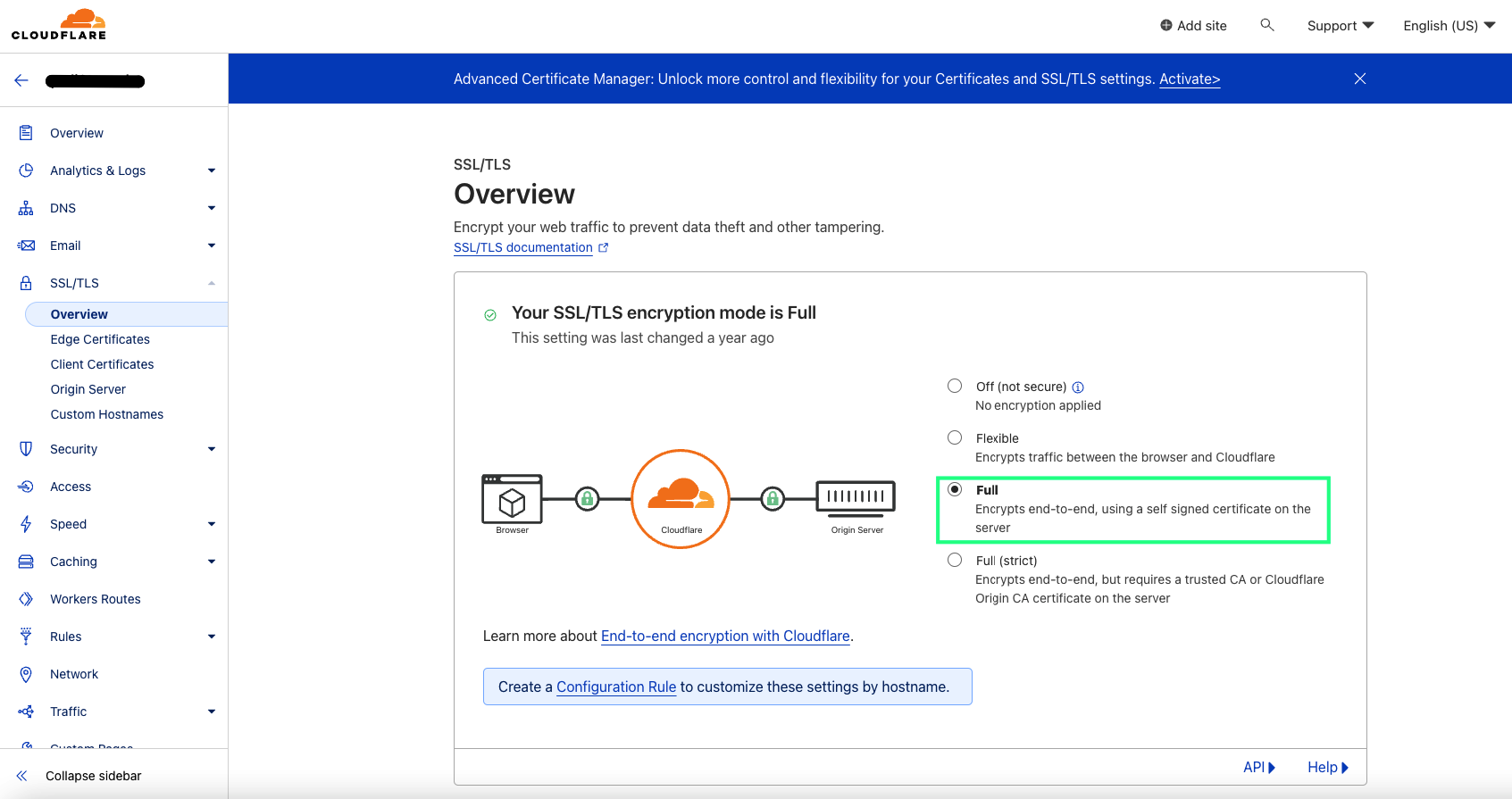Select the Flexible encryption mode
Image resolution: width=1512 pixels, height=799 pixels.
(x=955, y=437)
